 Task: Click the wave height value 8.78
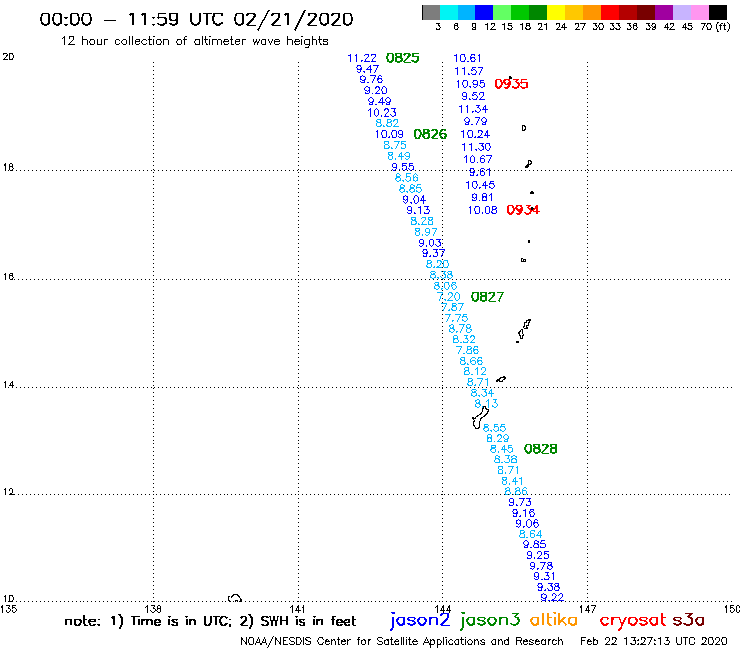(x=460, y=329)
